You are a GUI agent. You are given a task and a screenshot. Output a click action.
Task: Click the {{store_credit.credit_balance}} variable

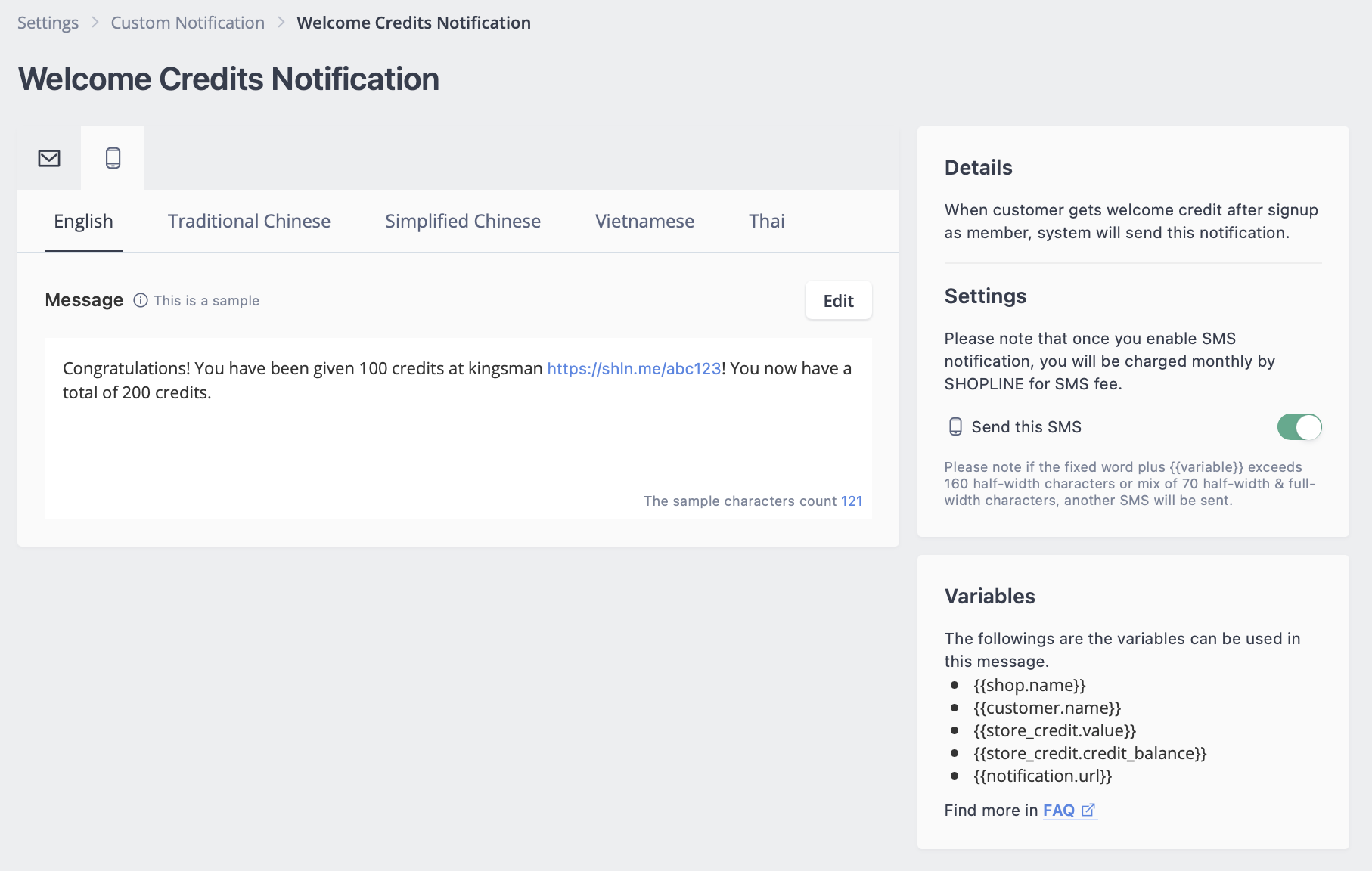pos(1090,754)
